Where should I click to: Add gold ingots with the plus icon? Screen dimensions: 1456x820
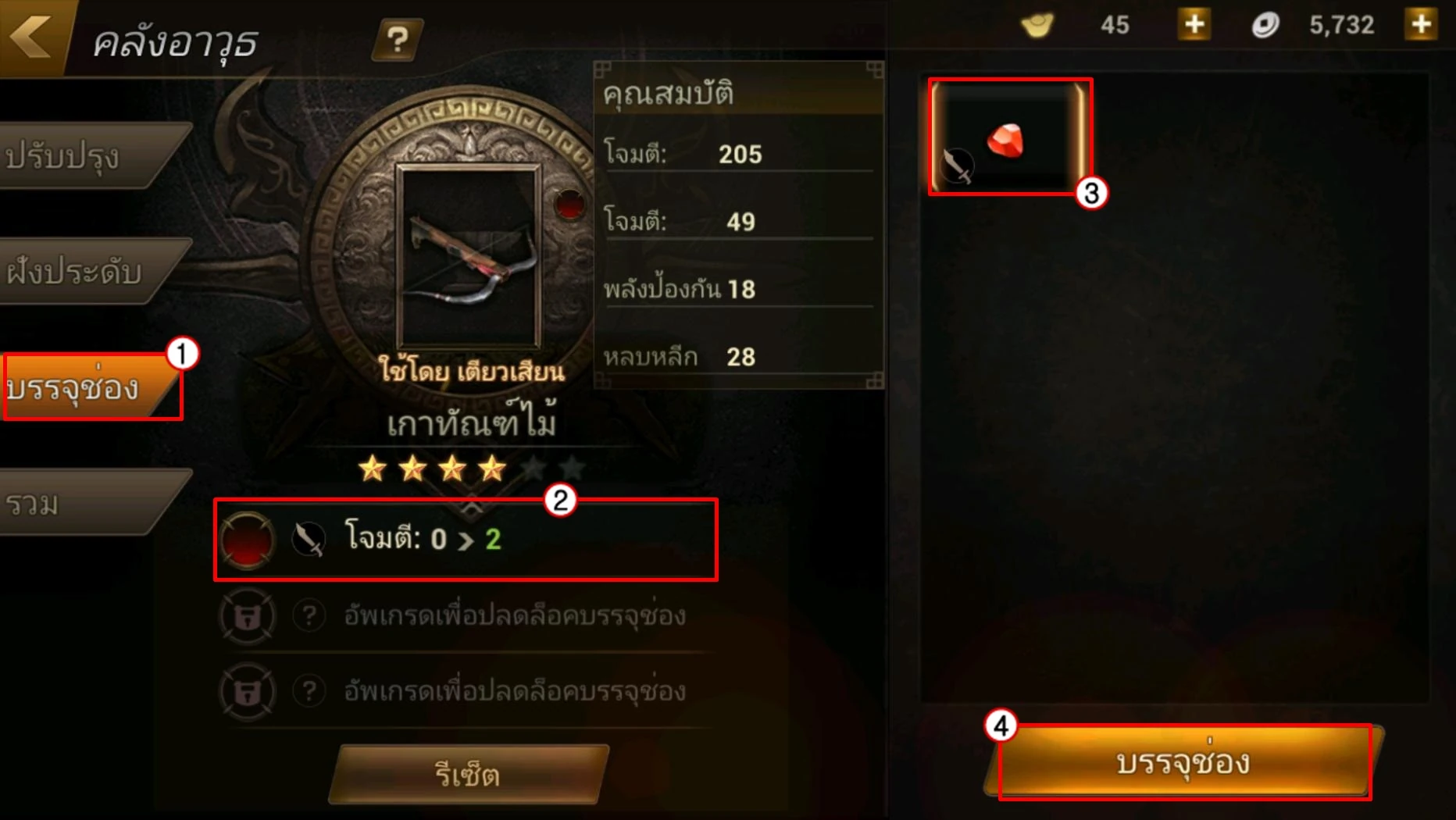point(1194,24)
